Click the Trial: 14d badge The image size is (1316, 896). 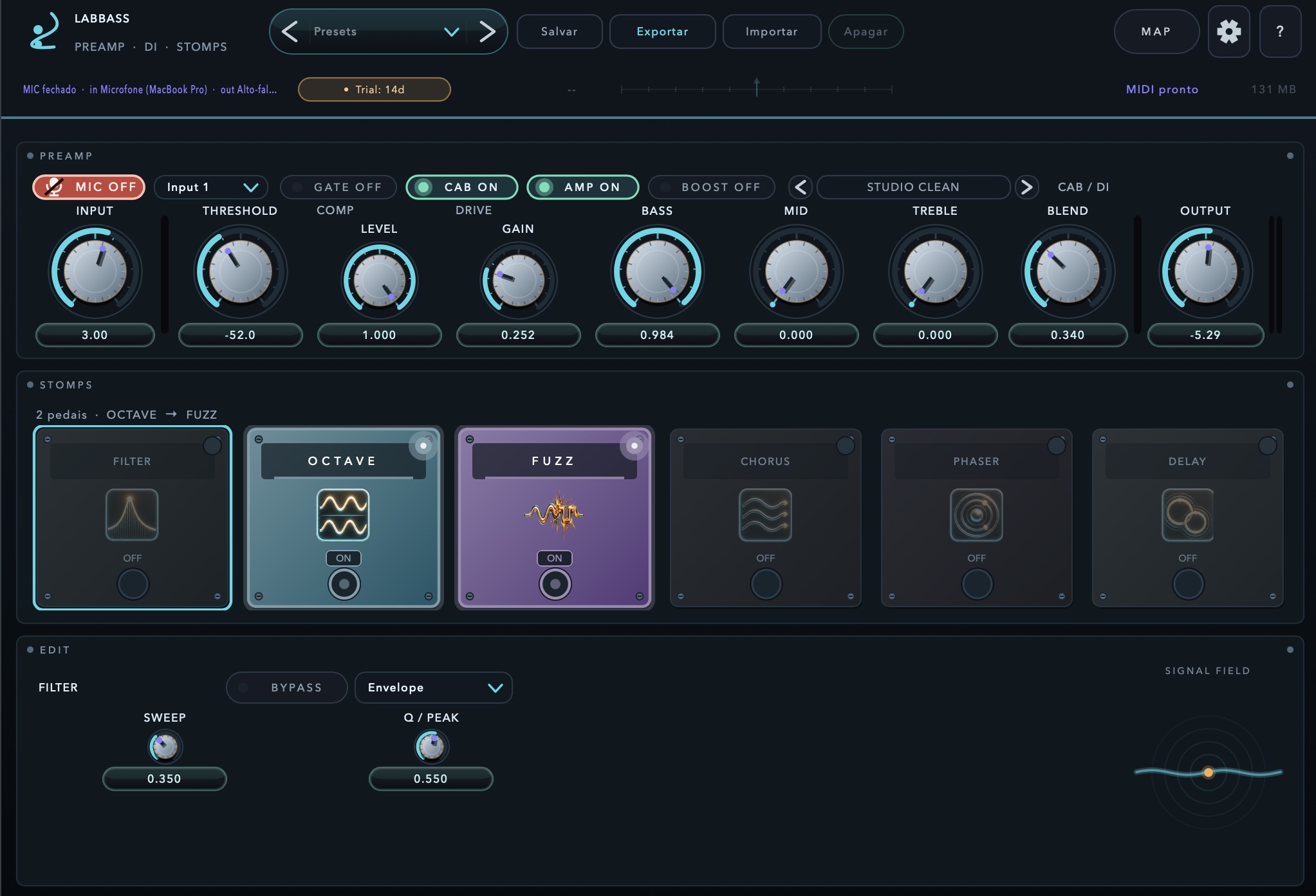pos(374,89)
